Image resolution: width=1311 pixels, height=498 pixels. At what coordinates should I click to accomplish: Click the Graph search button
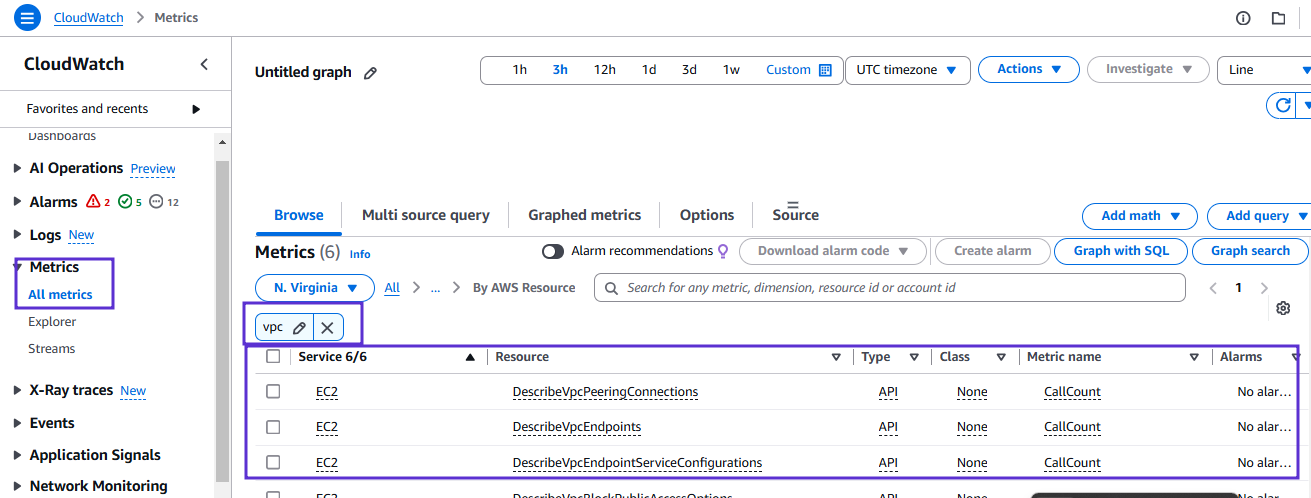tap(1250, 251)
